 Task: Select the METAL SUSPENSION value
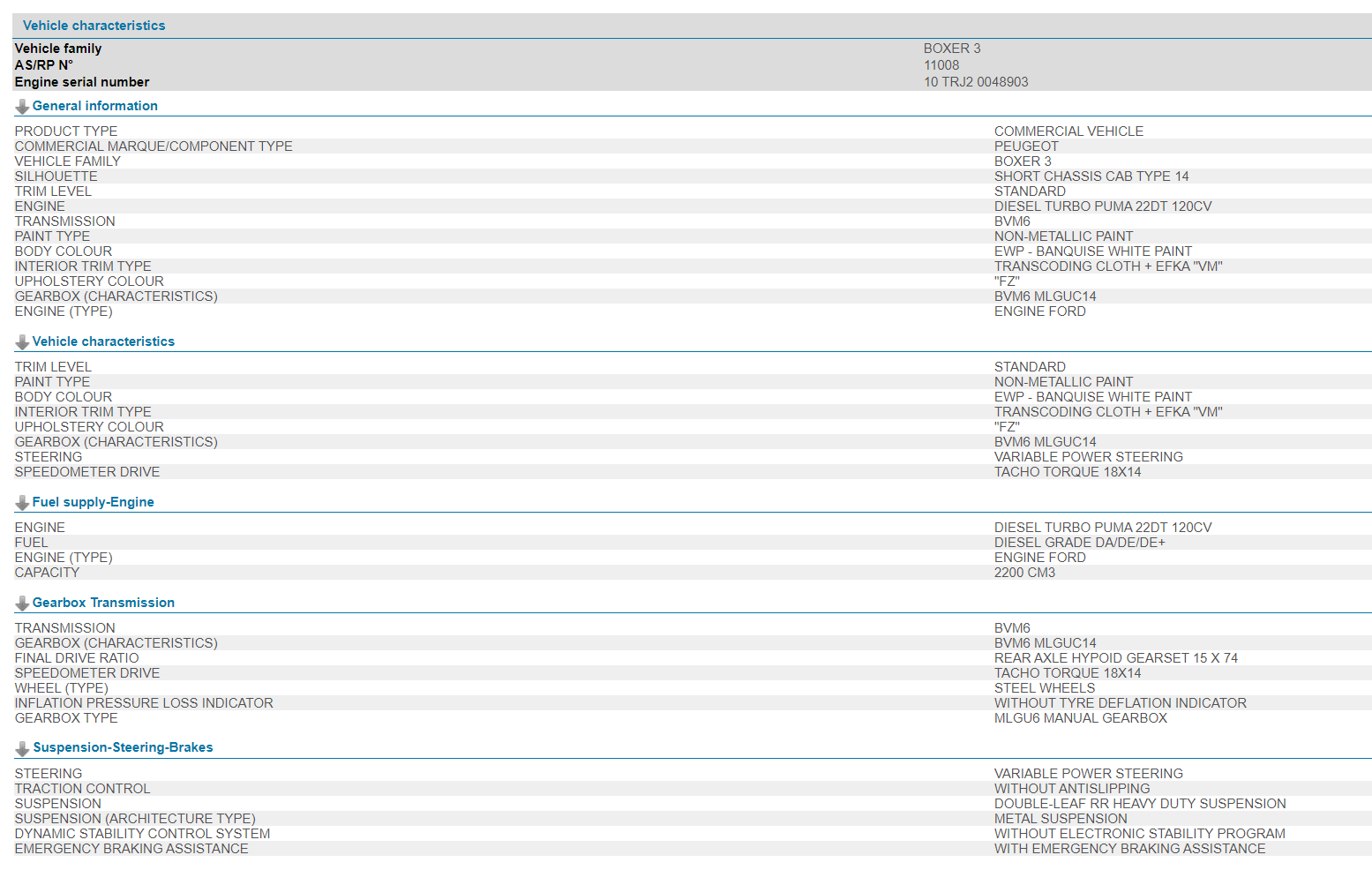tap(1061, 819)
